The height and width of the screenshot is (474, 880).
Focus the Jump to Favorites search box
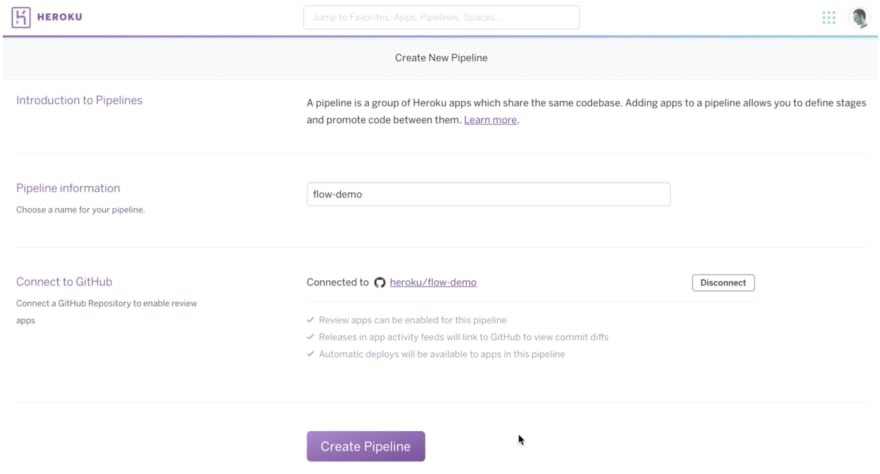tap(441, 17)
